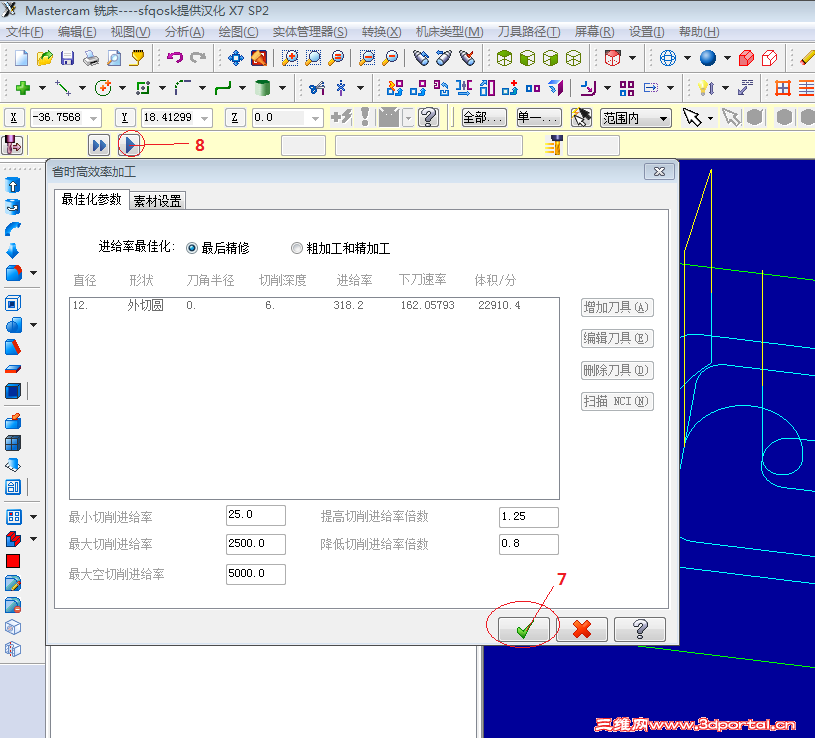
Task: Click the 单一... selection button
Action: (x=539, y=118)
